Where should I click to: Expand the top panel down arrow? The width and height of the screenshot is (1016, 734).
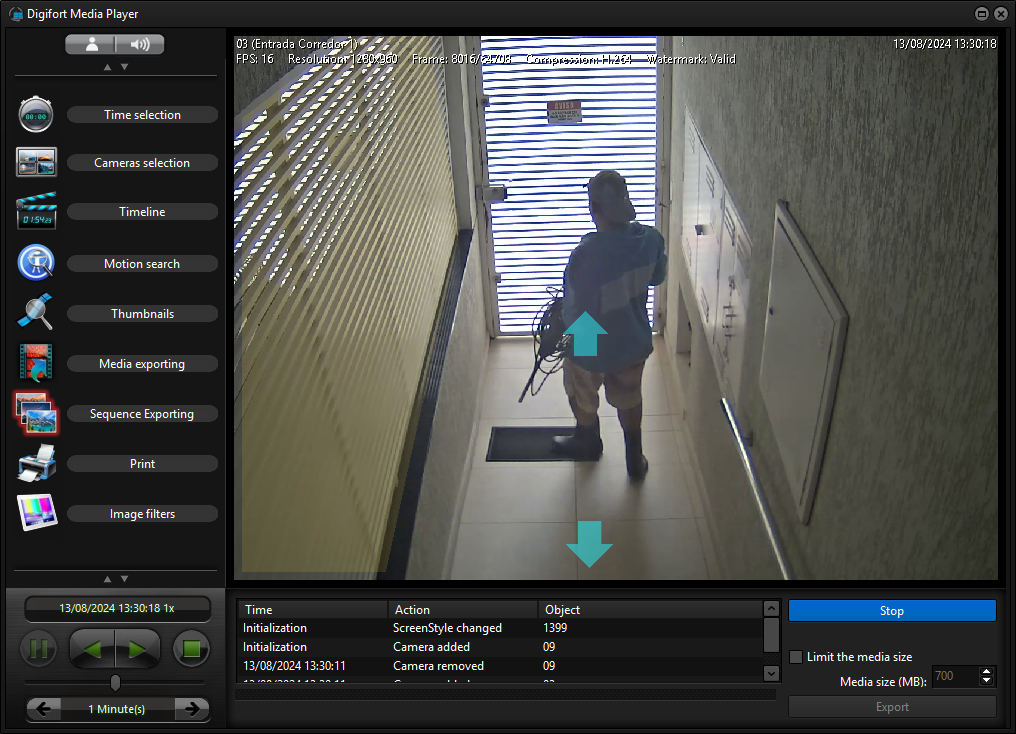click(x=124, y=67)
